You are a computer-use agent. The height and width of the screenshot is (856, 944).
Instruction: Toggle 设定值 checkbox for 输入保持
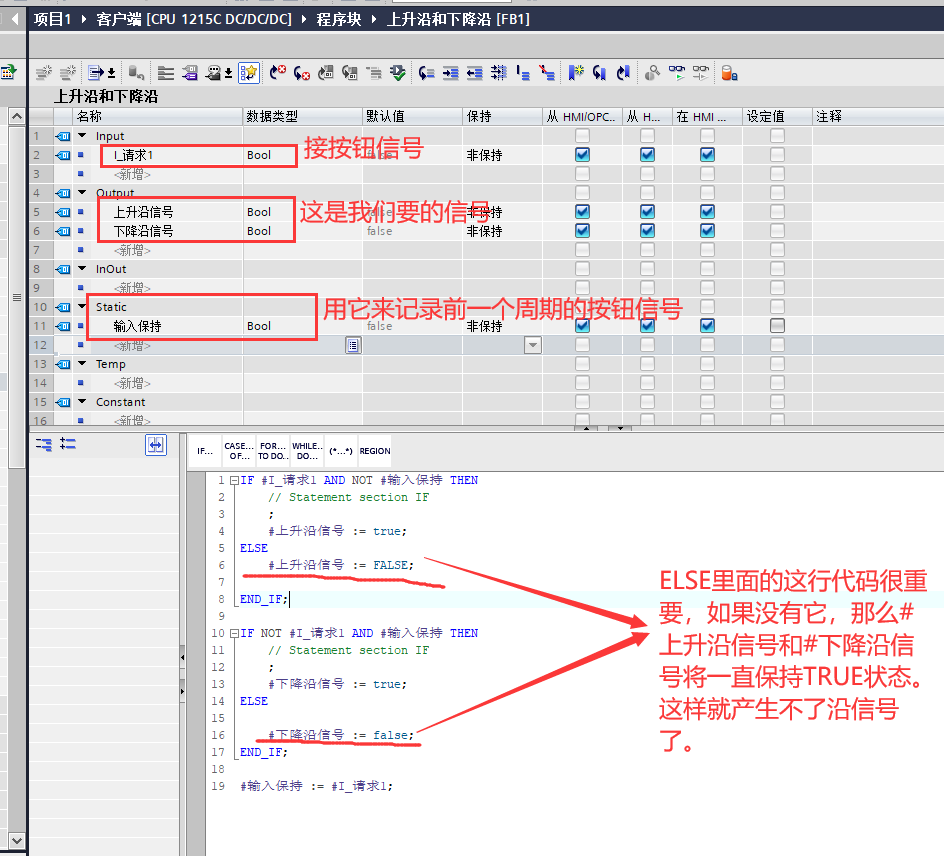coord(778,326)
